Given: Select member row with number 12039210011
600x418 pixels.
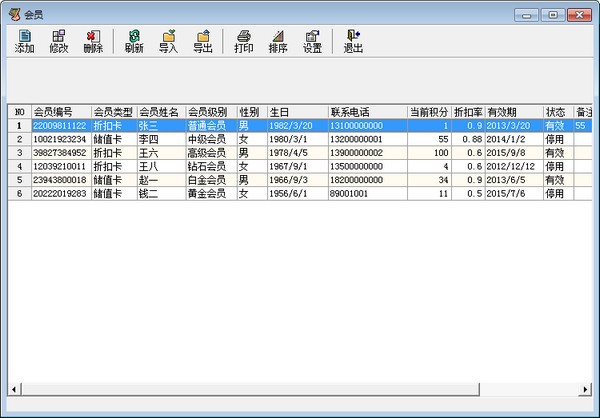Looking at the screenshot, I should [60, 166].
